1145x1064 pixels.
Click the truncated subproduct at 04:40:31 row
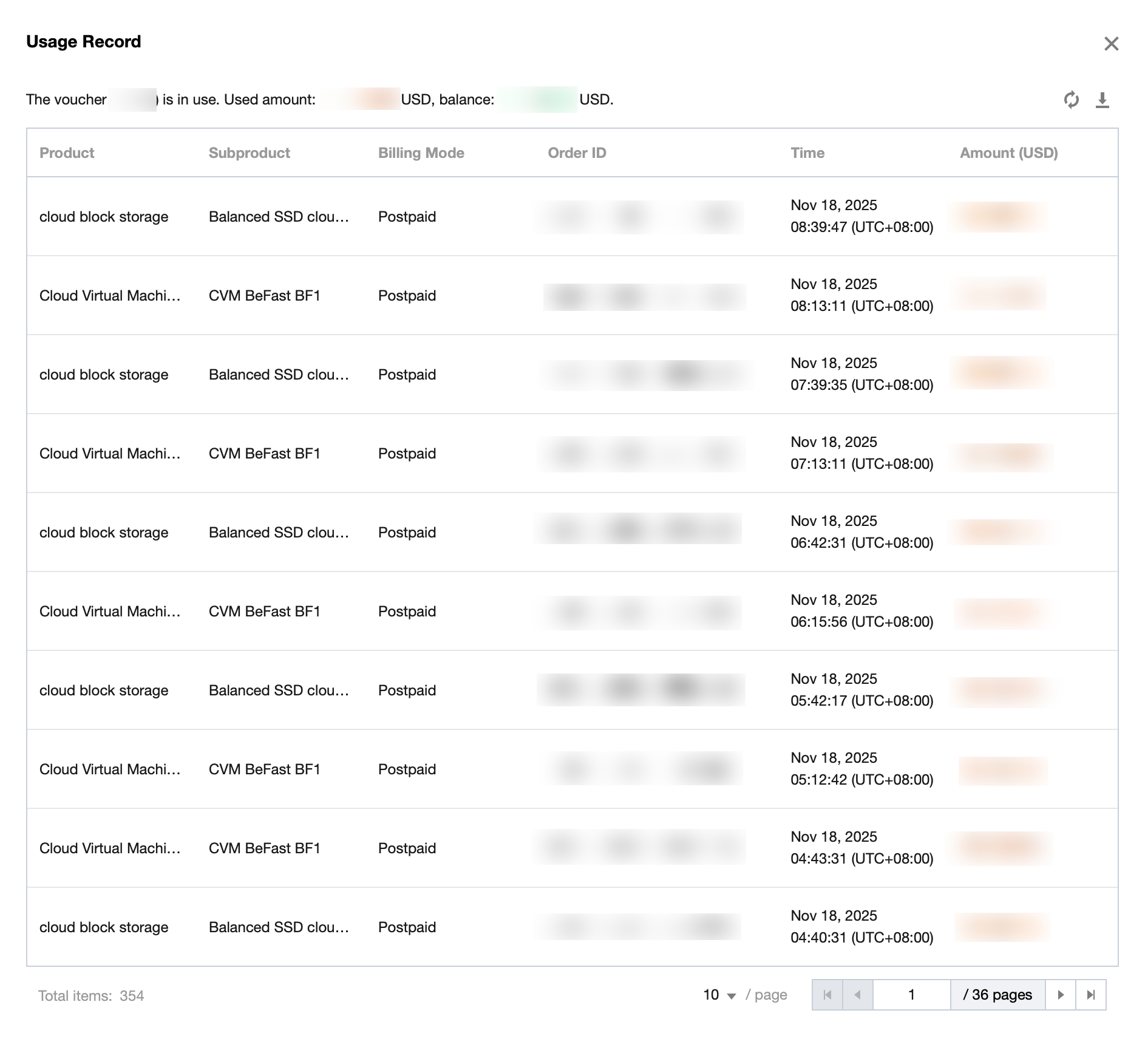pos(279,927)
